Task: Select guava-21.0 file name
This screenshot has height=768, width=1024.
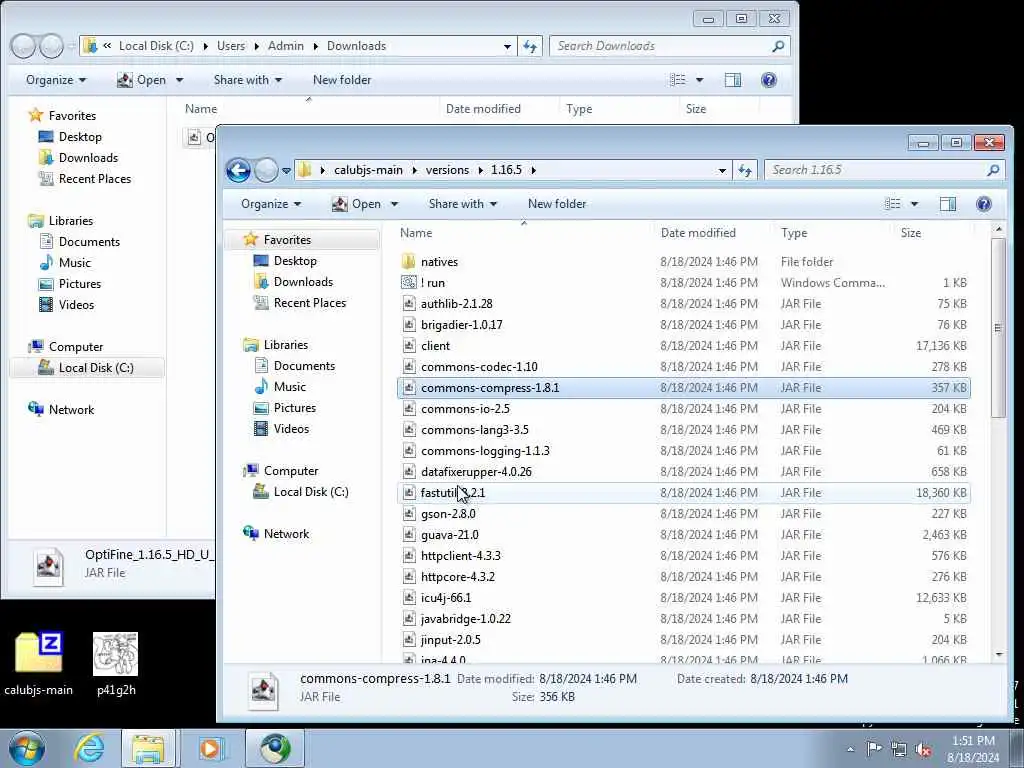Action: (x=450, y=535)
